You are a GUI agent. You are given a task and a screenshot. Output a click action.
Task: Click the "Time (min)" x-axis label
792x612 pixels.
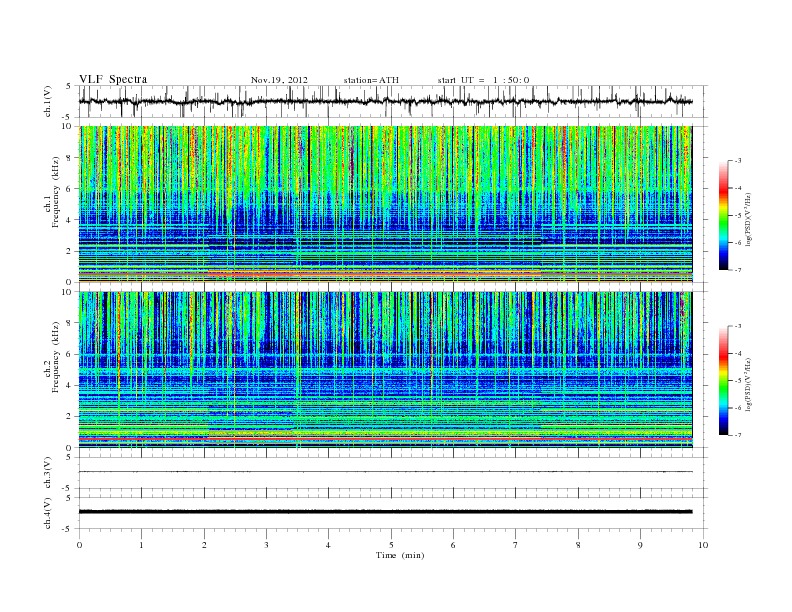(400, 555)
